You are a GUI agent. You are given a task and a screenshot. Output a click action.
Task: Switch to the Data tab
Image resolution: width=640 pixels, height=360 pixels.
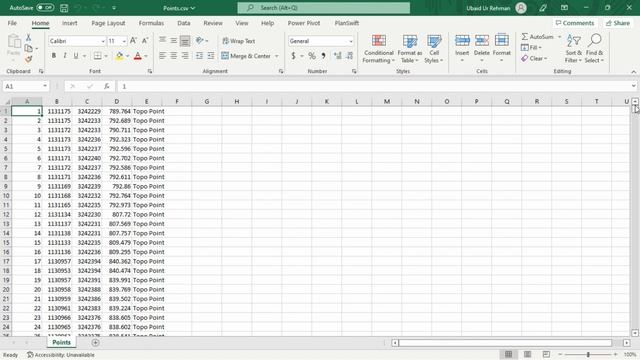coord(184,23)
